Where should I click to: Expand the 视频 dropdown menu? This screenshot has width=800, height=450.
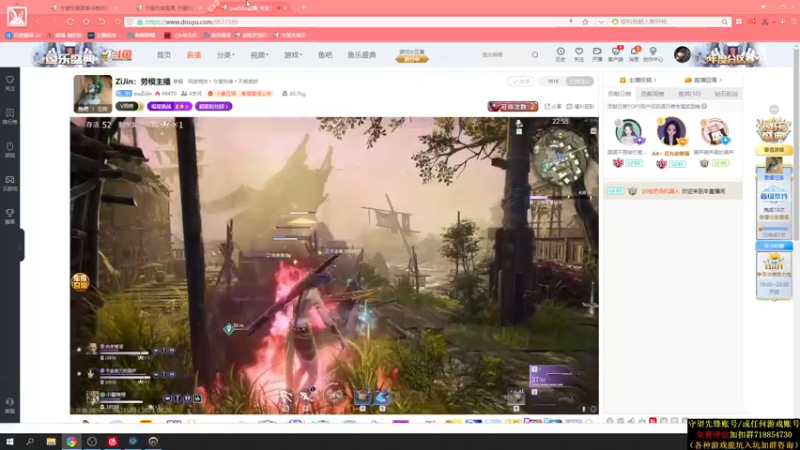(x=259, y=55)
